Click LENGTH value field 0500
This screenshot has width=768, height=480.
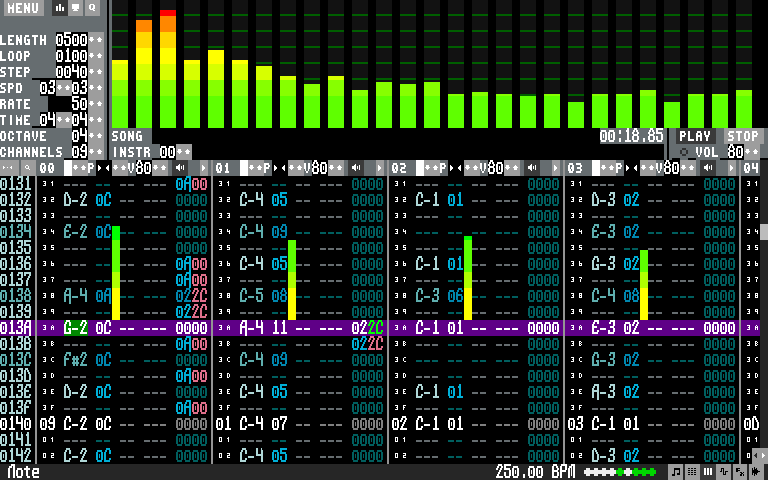pyautogui.click(x=72, y=40)
